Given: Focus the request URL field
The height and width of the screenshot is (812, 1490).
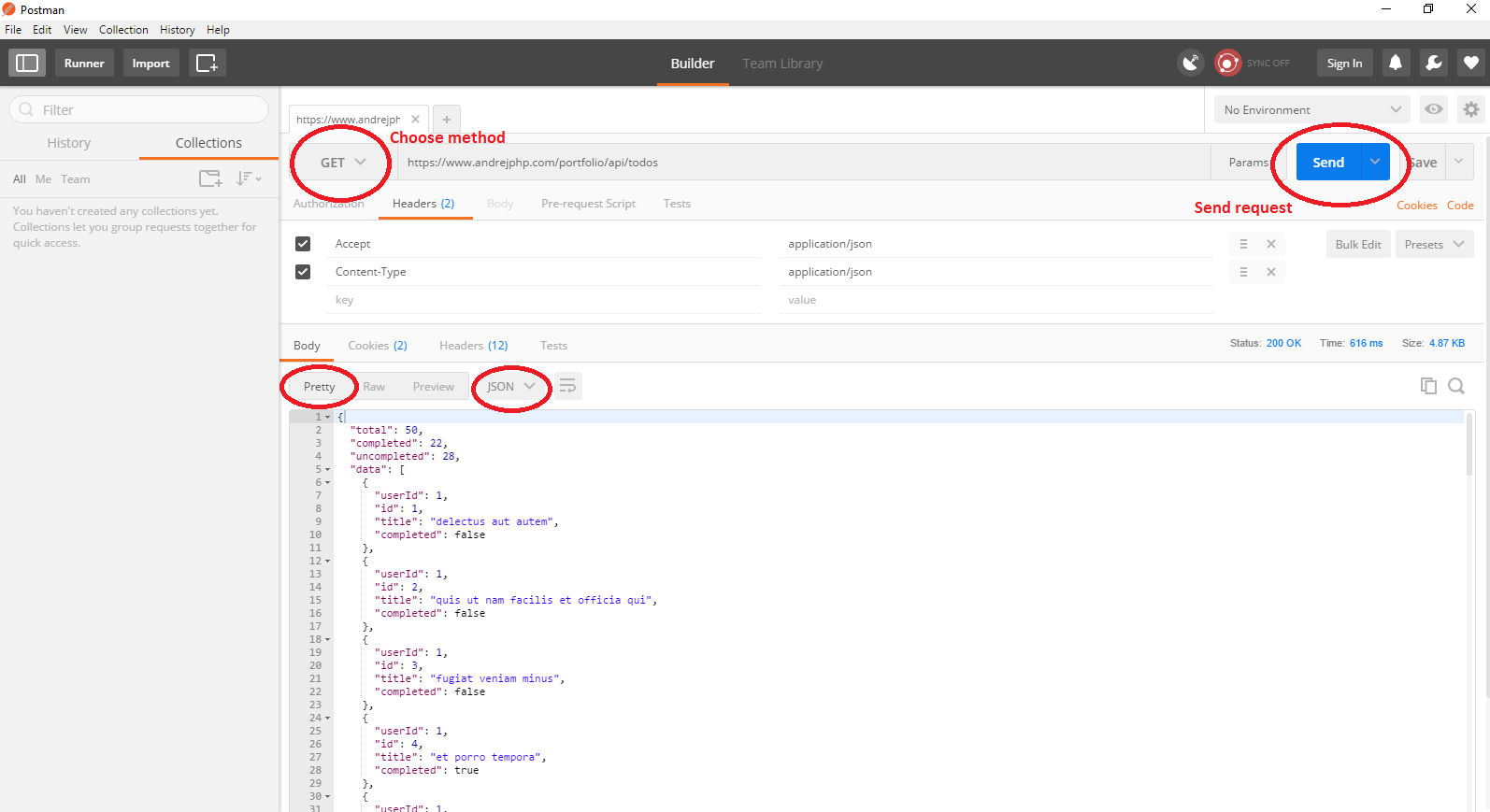Looking at the screenshot, I should click(x=804, y=163).
